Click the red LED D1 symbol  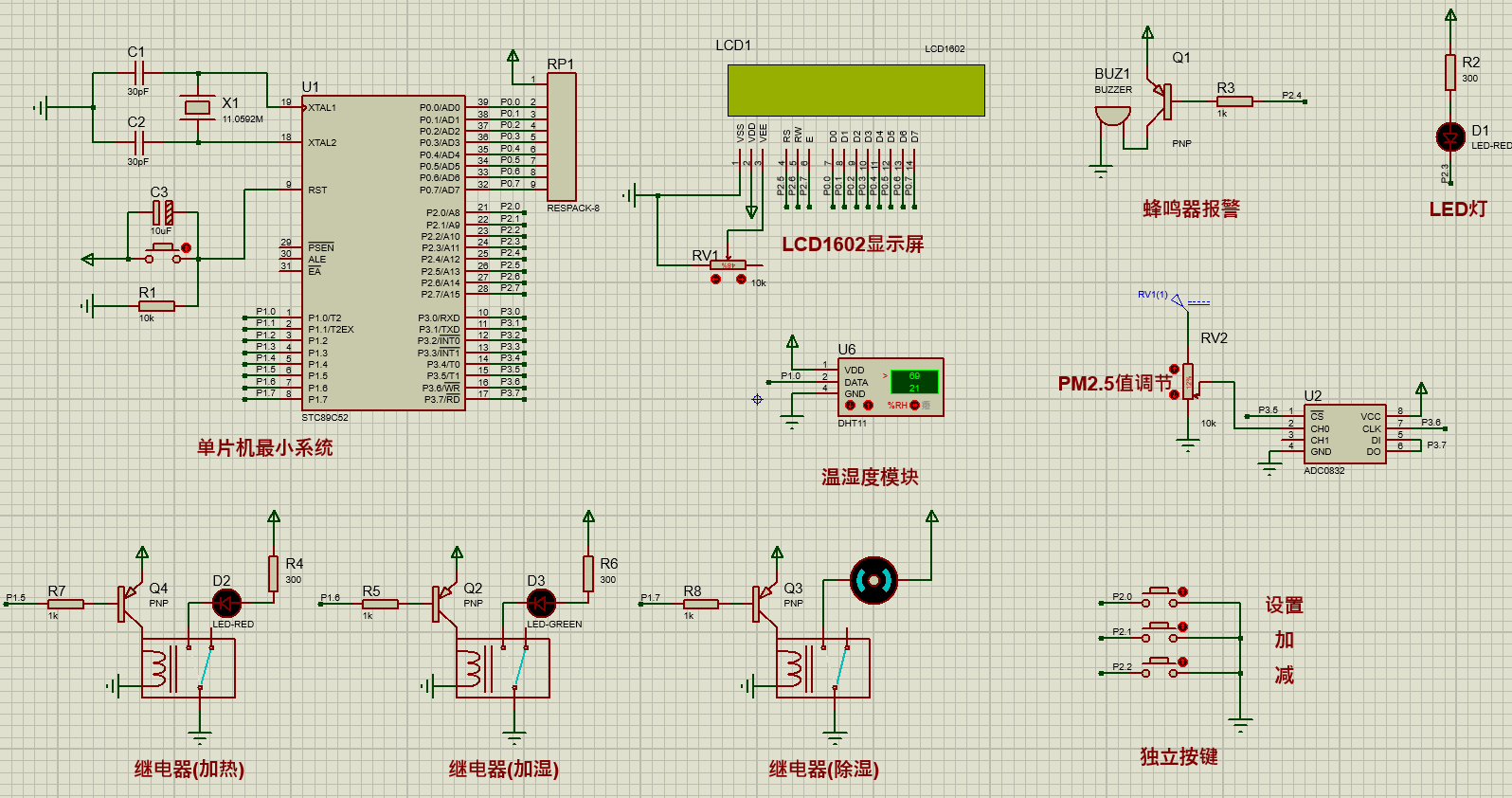coord(1450,136)
